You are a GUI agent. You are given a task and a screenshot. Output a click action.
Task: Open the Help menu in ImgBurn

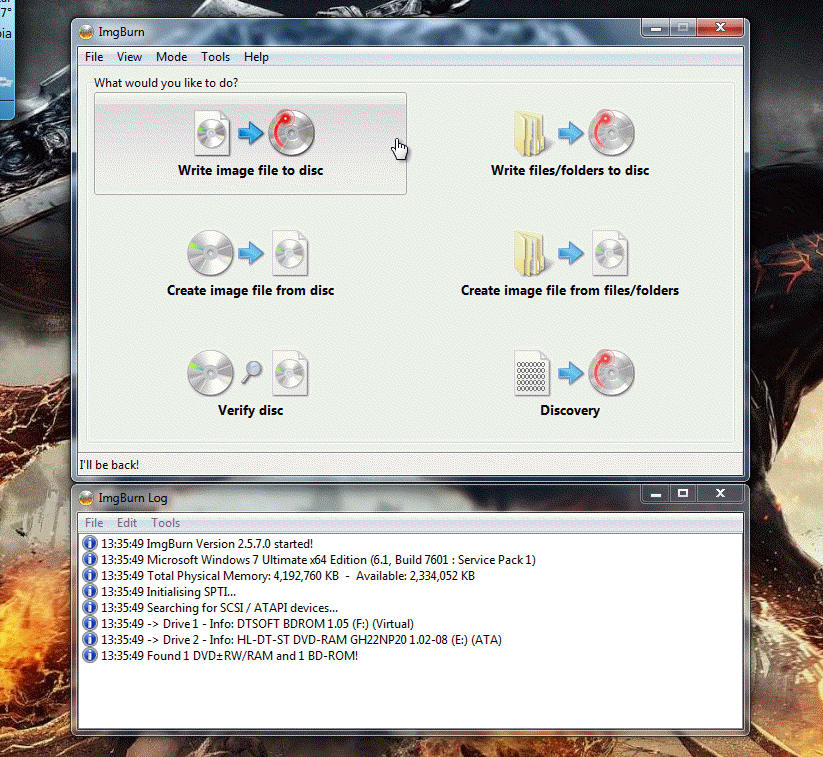coord(256,57)
